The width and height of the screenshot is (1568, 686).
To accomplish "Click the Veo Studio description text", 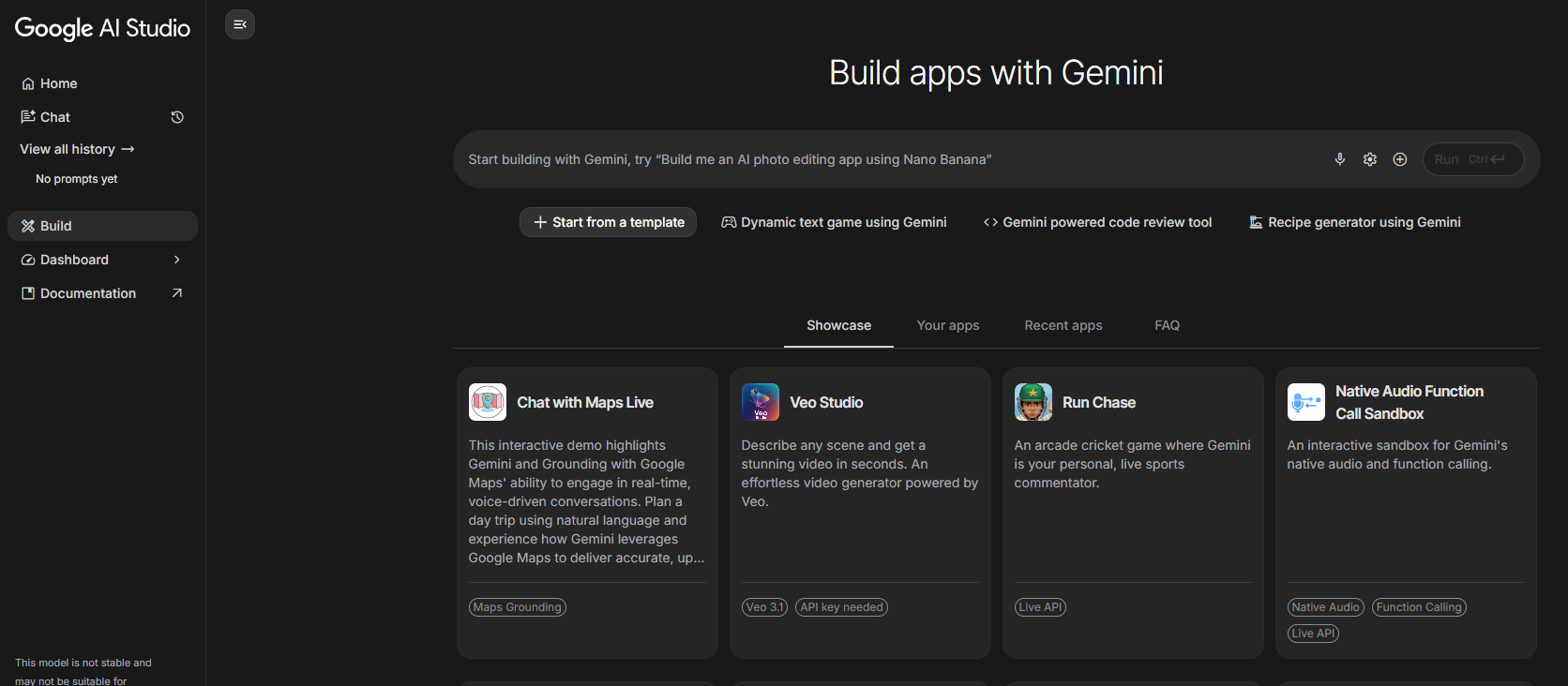I will 860,473.
